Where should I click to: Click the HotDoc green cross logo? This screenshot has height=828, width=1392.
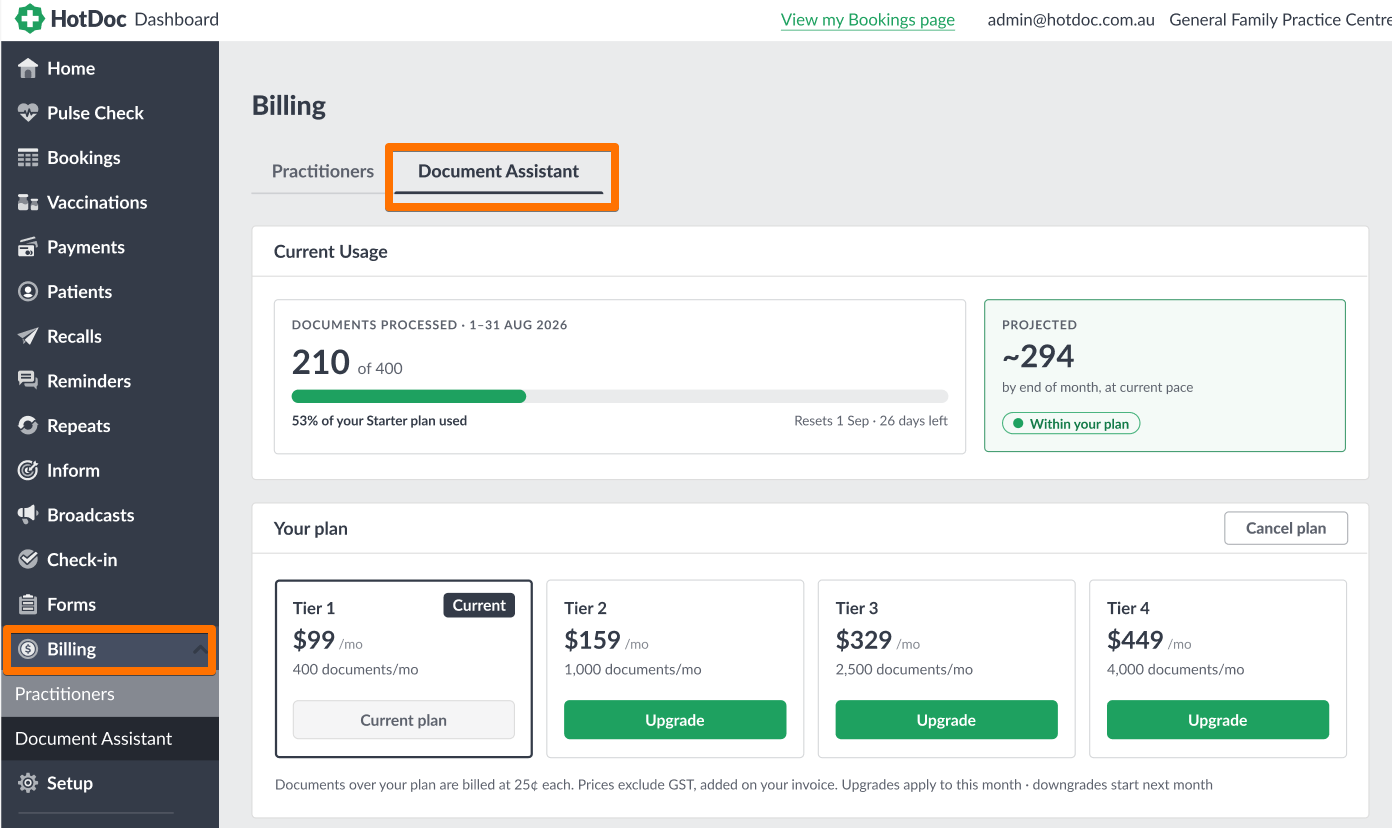pos(30,19)
